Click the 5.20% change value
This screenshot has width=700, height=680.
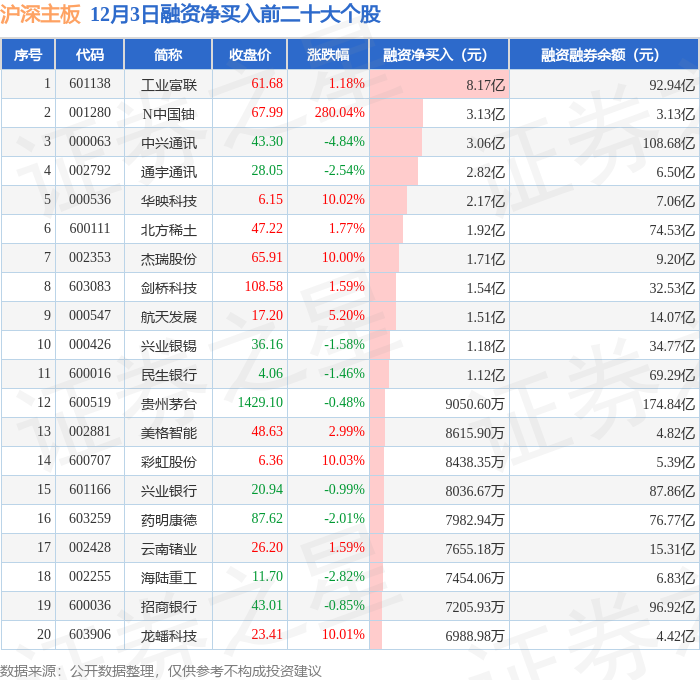point(346,316)
